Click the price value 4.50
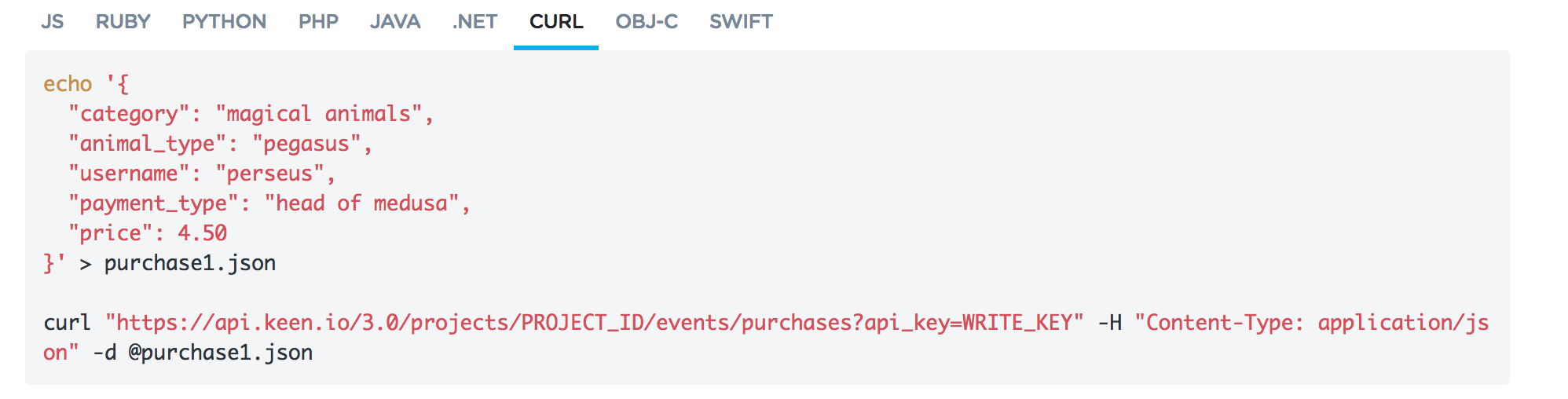The image size is (1568, 399). [202, 233]
